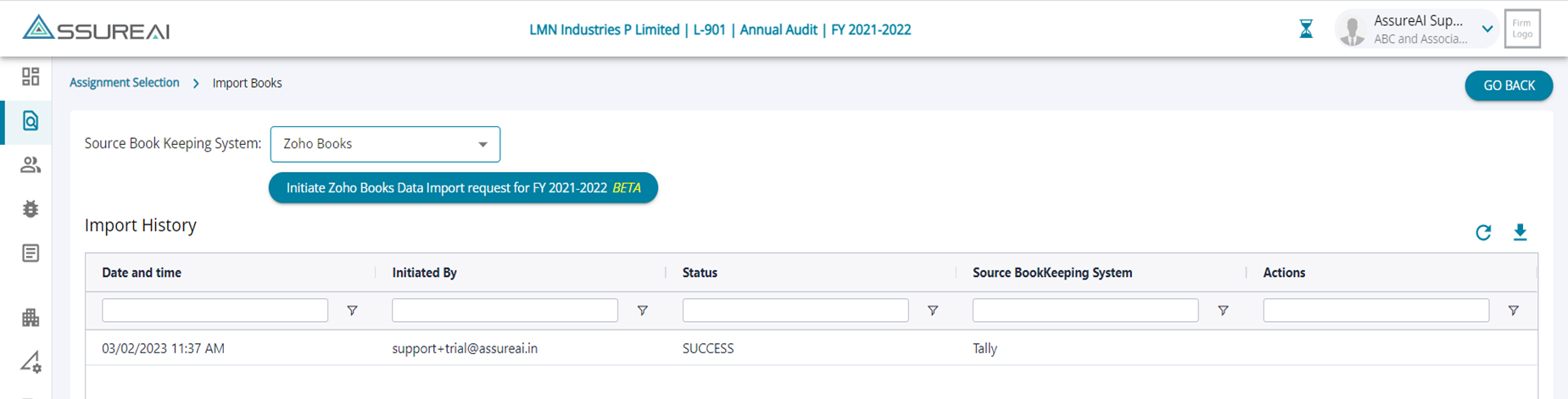This screenshot has width=1568, height=399.
Task: Click the Source BookKeeping System filter input
Action: (1085, 311)
